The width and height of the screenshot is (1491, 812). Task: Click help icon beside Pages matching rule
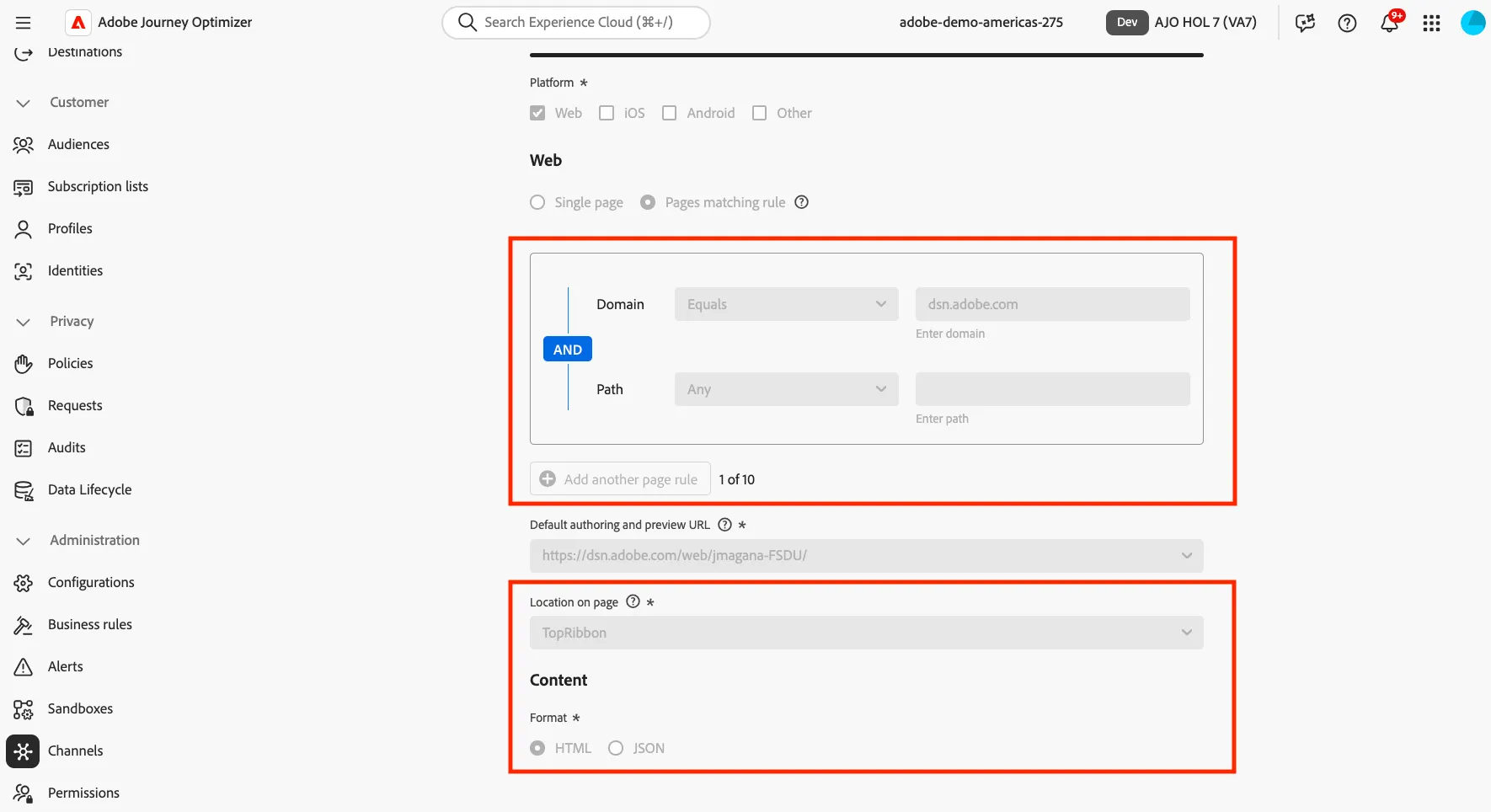[802, 202]
